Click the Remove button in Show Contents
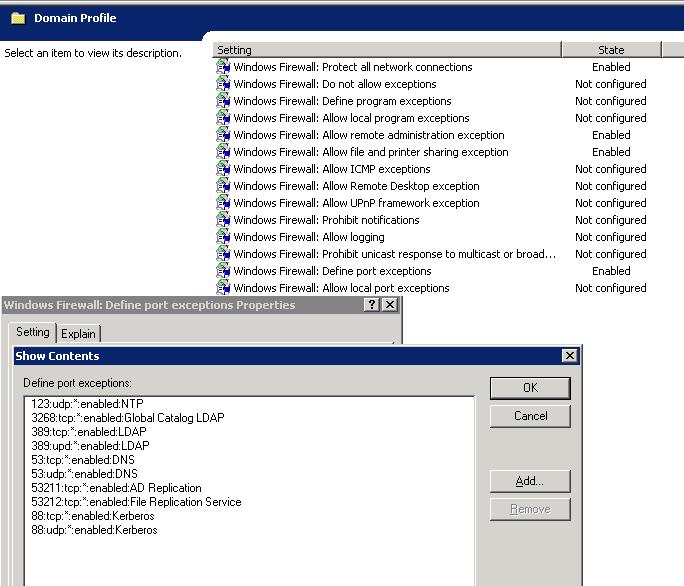The height and width of the screenshot is (586, 684). click(530, 509)
